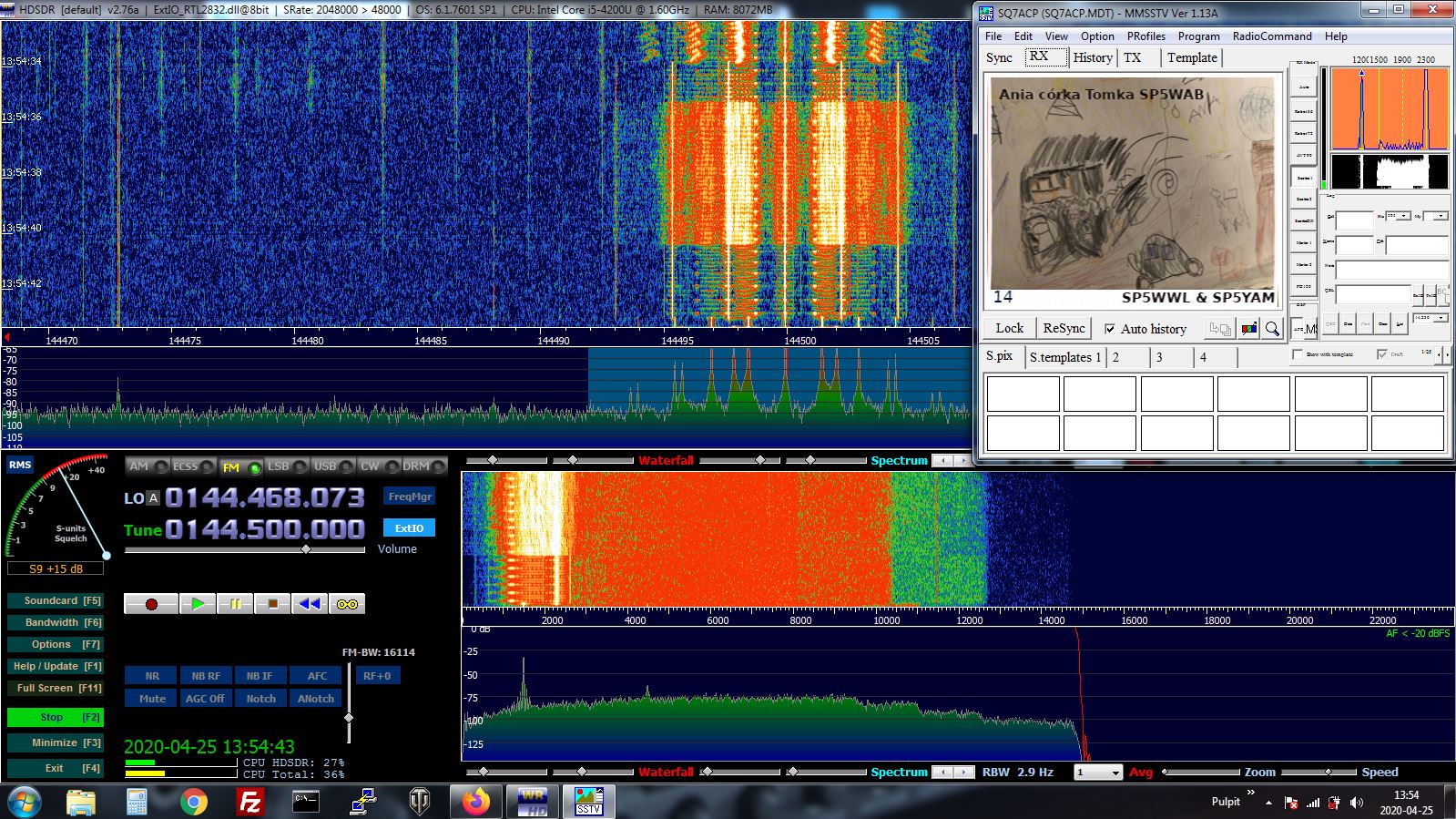1456x819 pixels.
Task: Click the ReSync button in MMSSTV
Action: click(1064, 329)
